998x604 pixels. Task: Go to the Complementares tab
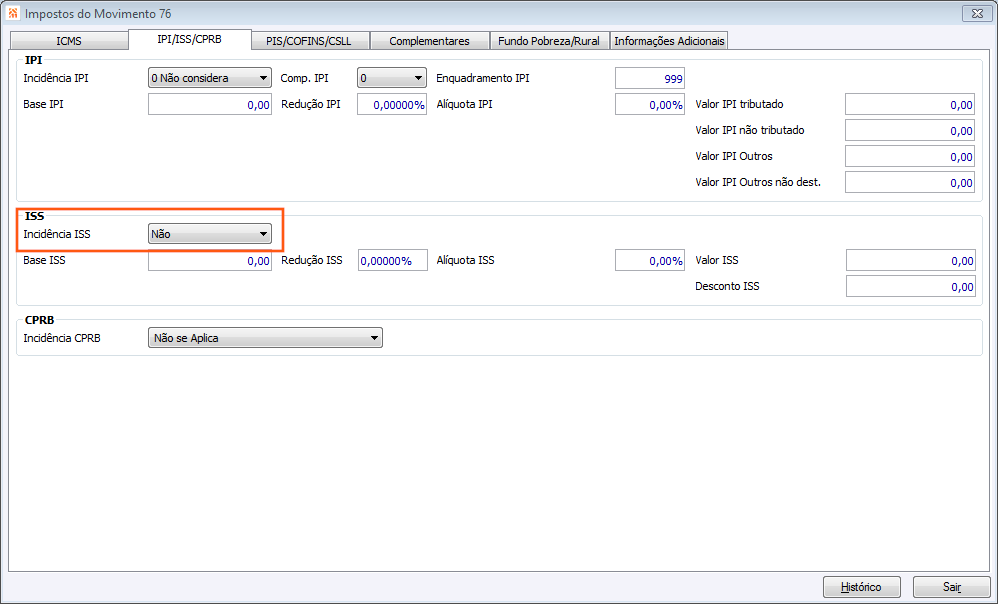pyautogui.click(x=430, y=41)
